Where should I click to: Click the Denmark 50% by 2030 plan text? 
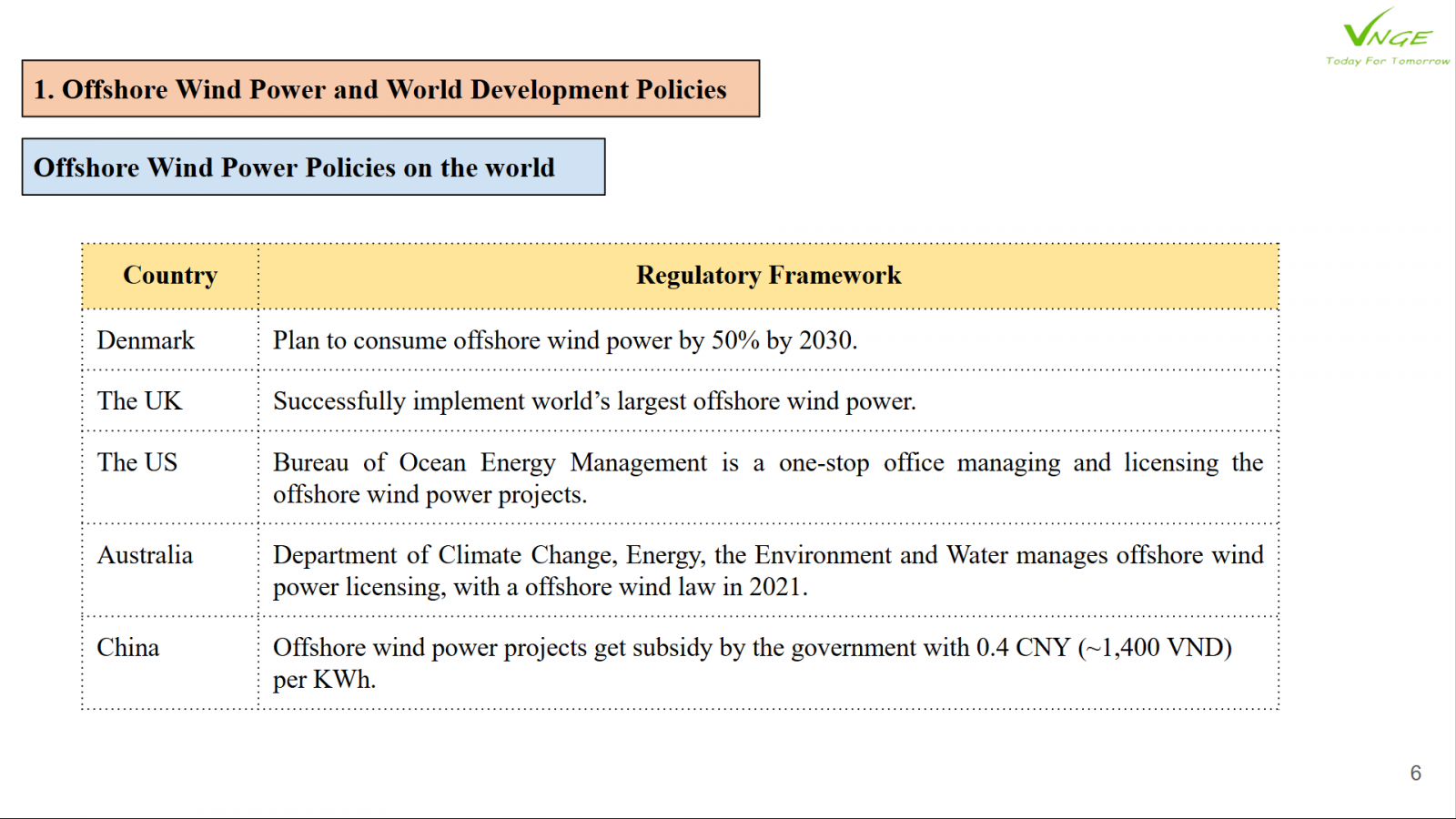pos(565,340)
